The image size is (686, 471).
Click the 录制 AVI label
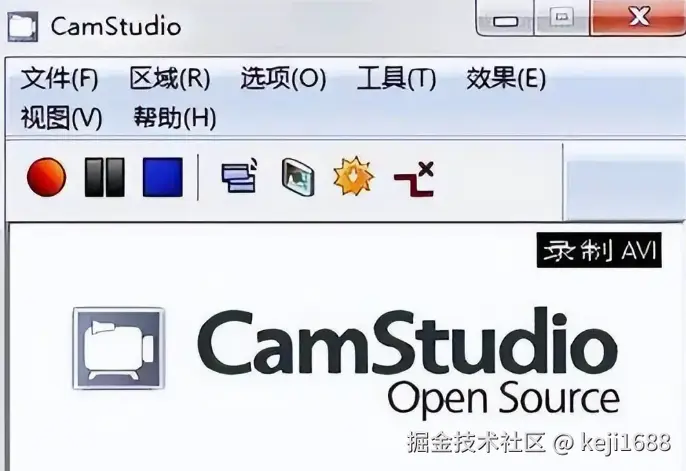(x=599, y=251)
